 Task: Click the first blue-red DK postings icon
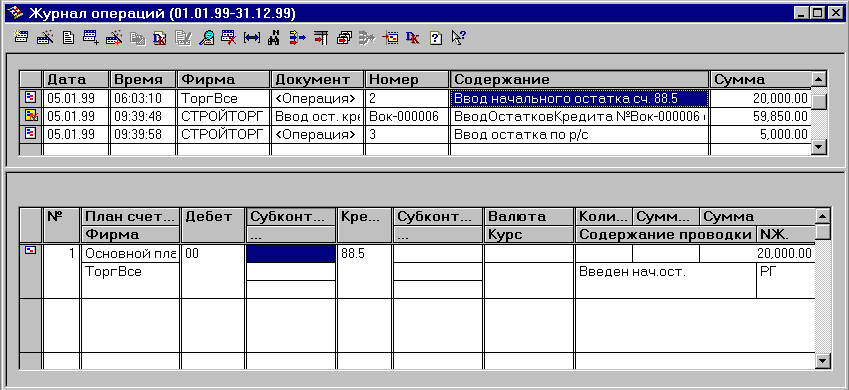coord(160,38)
